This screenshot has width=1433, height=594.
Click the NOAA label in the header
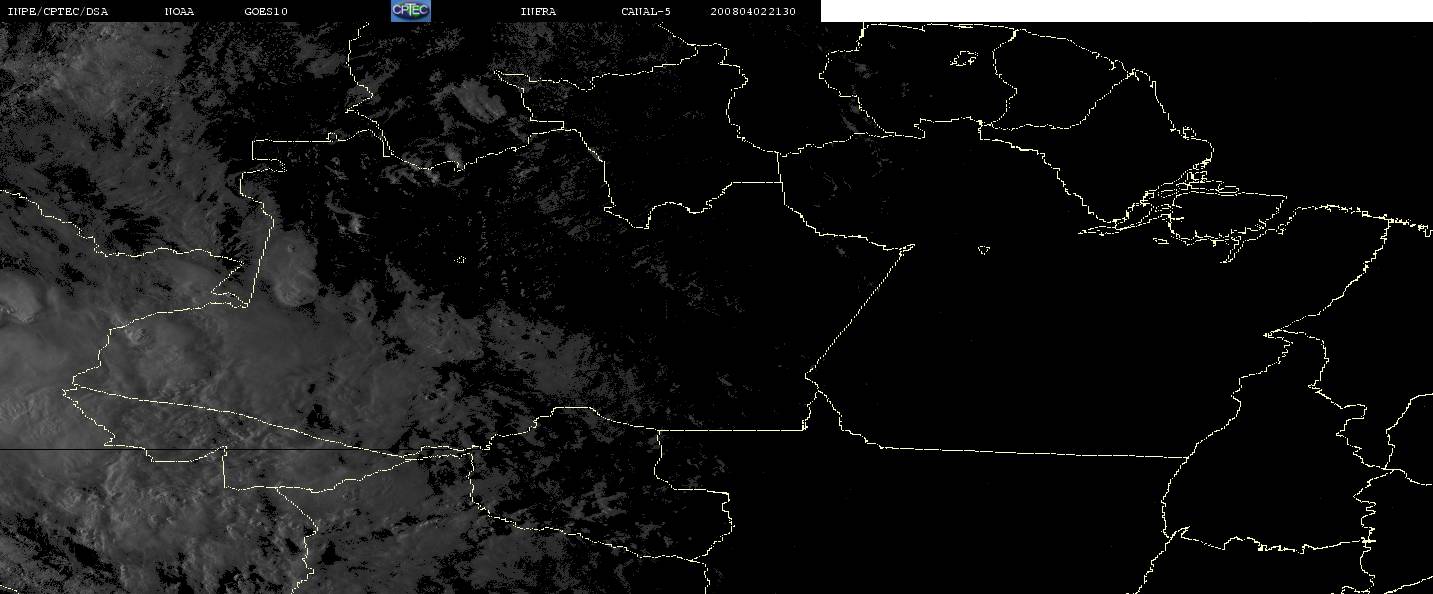pyautogui.click(x=179, y=11)
